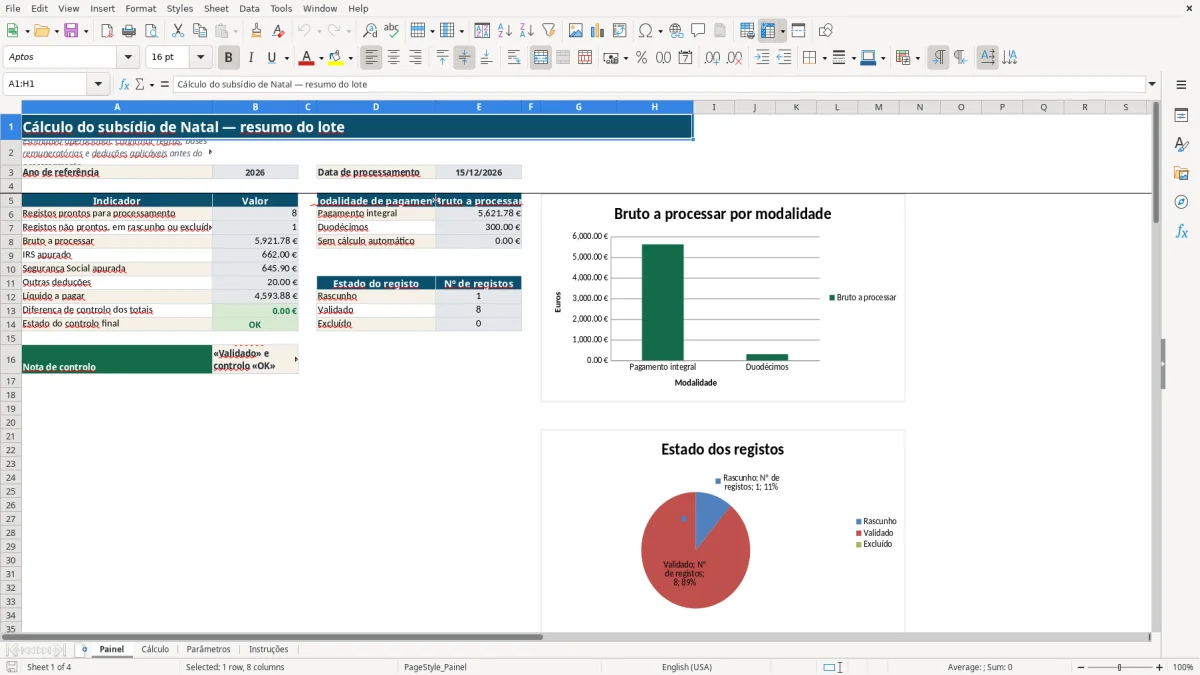Click the Merge and Center cells icon

pos(541,58)
